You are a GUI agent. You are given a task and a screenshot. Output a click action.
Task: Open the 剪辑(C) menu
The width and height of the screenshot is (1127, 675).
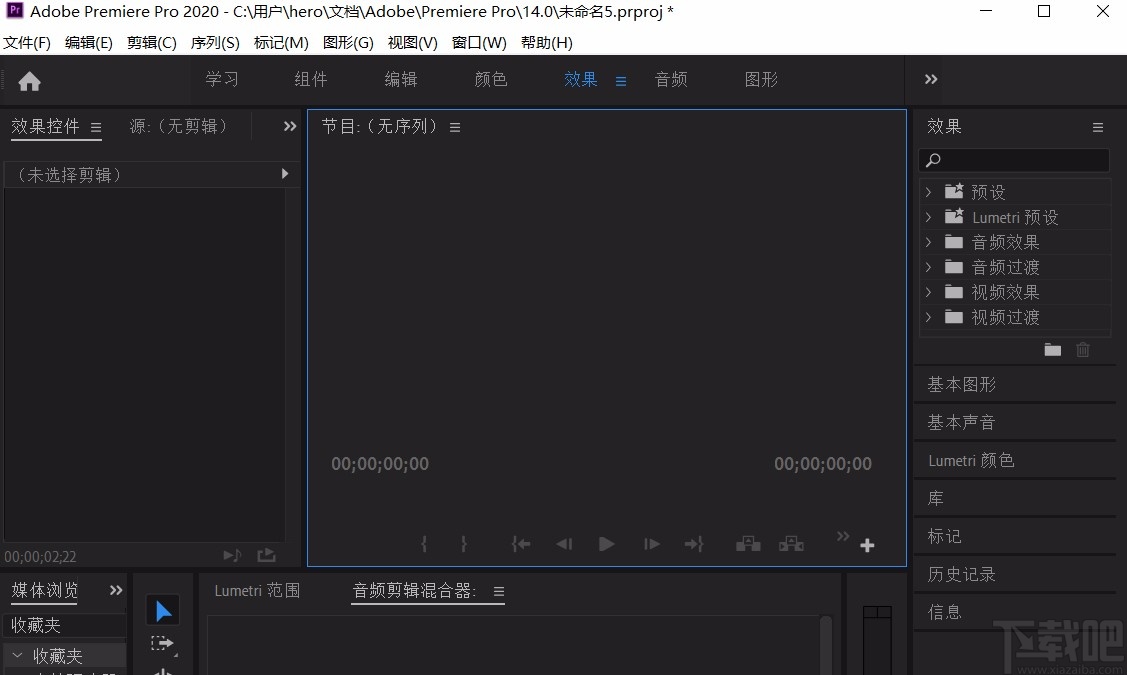pos(152,42)
